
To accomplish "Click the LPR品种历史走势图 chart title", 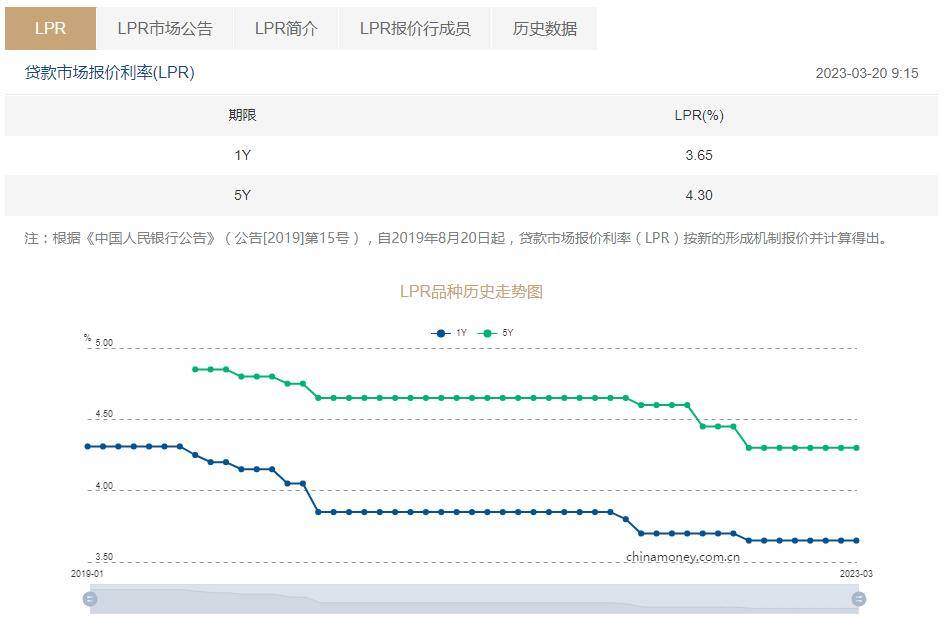I will [x=472, y=292].
